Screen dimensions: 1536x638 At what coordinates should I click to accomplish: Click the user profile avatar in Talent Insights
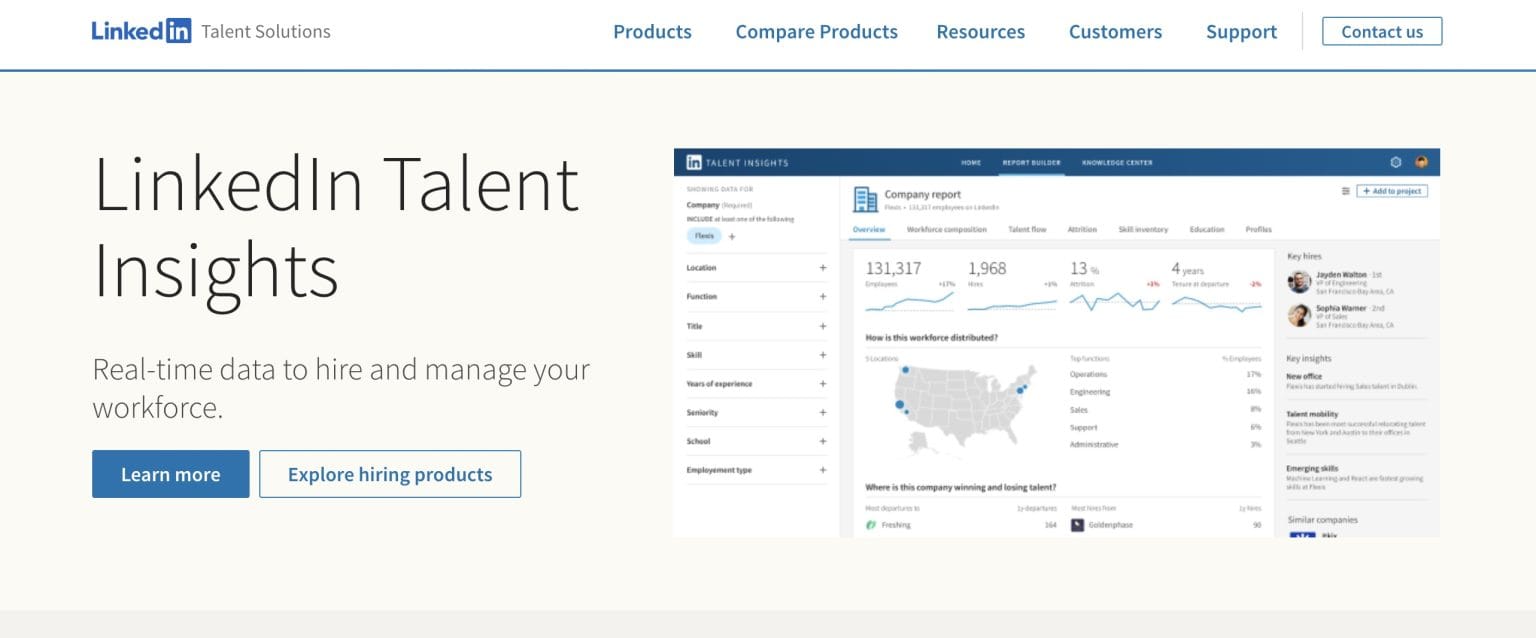coord(1421,162)
